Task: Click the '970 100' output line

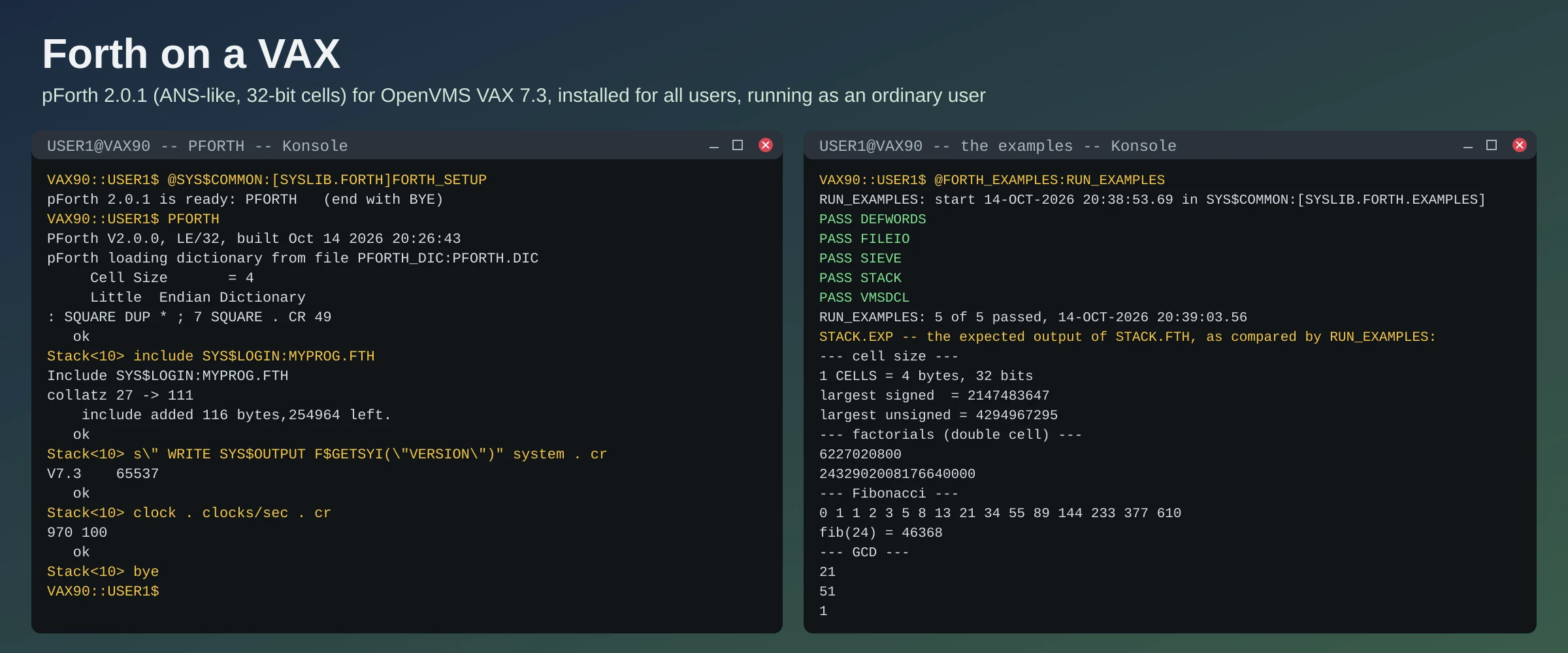Action: pos(77,532)
